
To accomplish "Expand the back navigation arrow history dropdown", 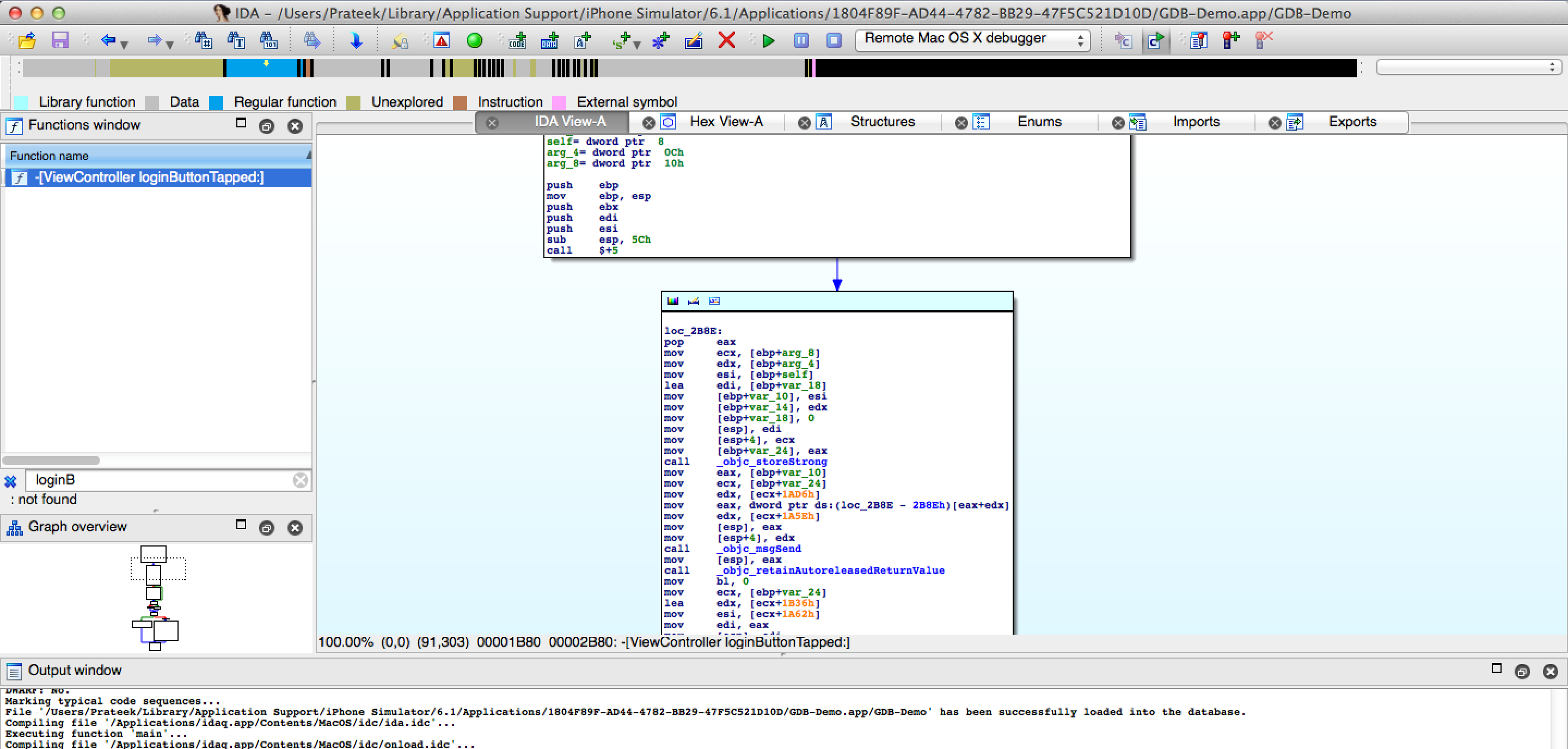I will (x=125, y=45).
